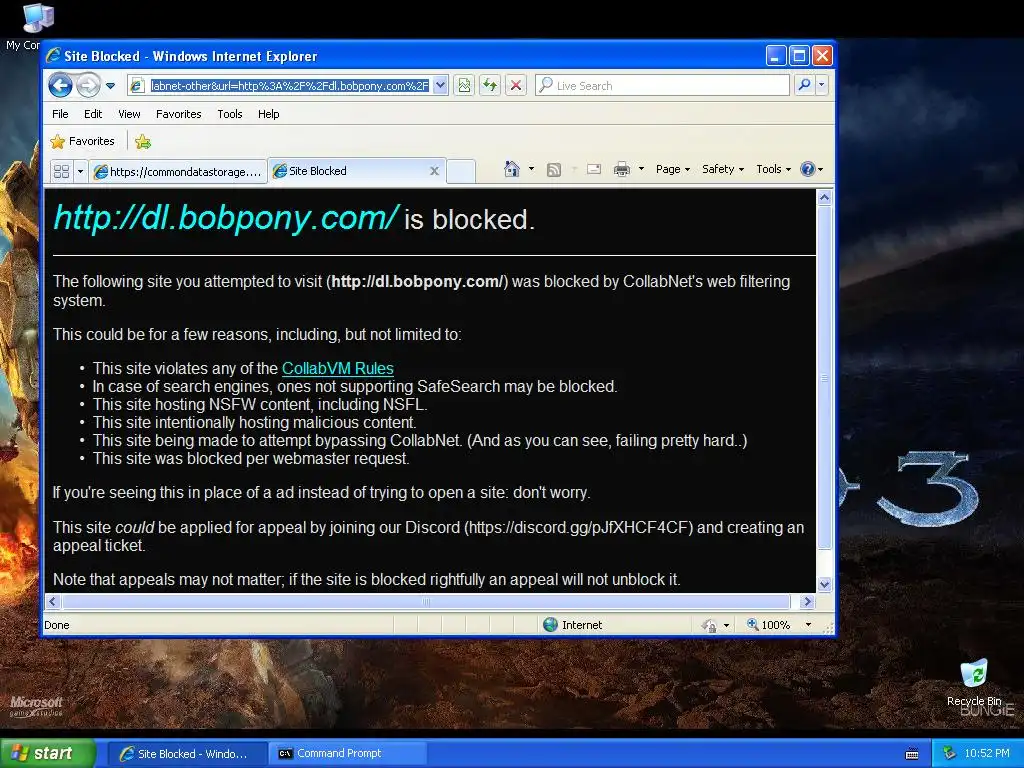Click Site Blocked taskbar button
1024x768 pixels.
tap(187, 754)
